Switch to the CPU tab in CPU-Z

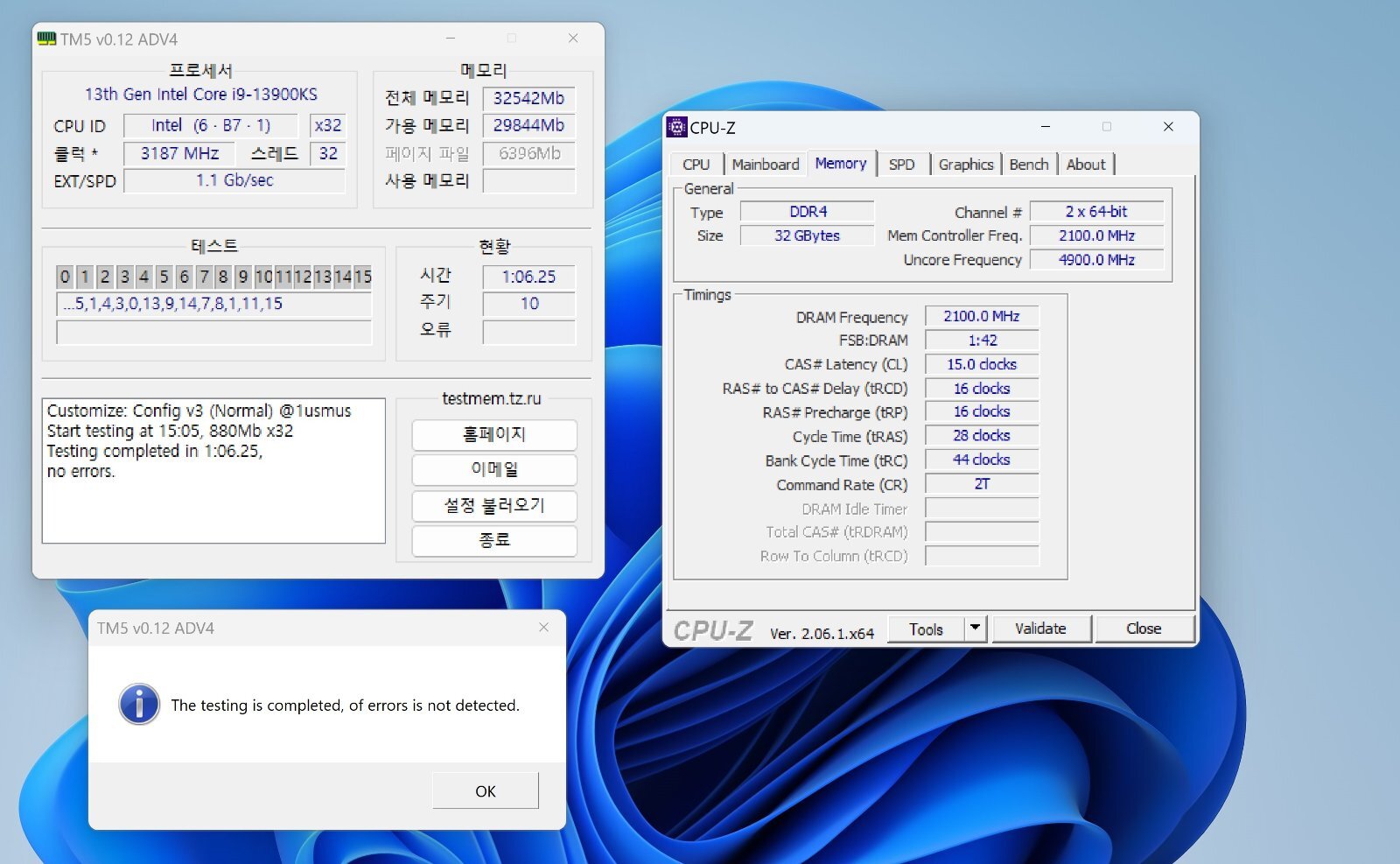coord(696,165)
